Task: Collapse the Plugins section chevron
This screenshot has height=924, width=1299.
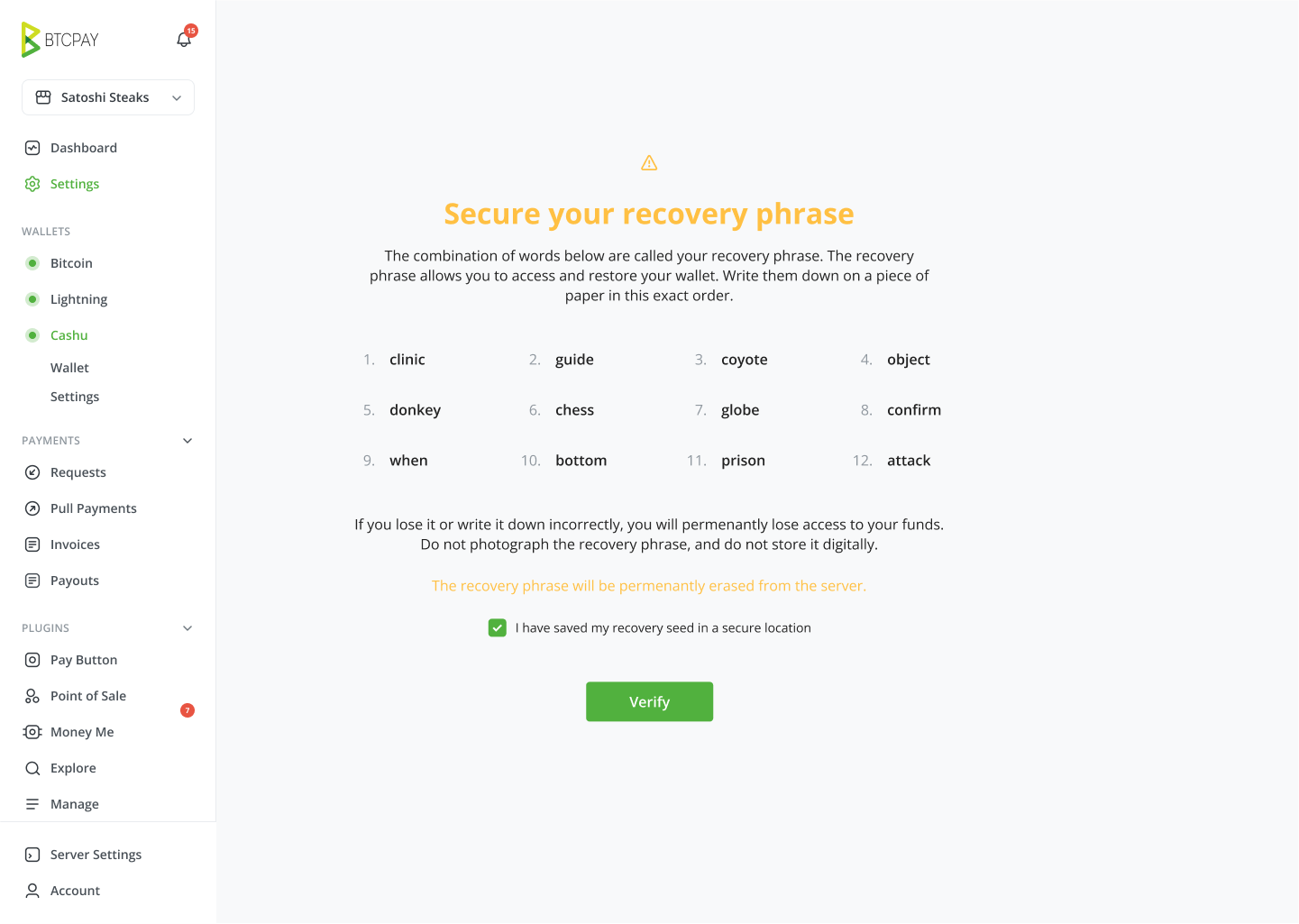Action: [x=188, y=628]
